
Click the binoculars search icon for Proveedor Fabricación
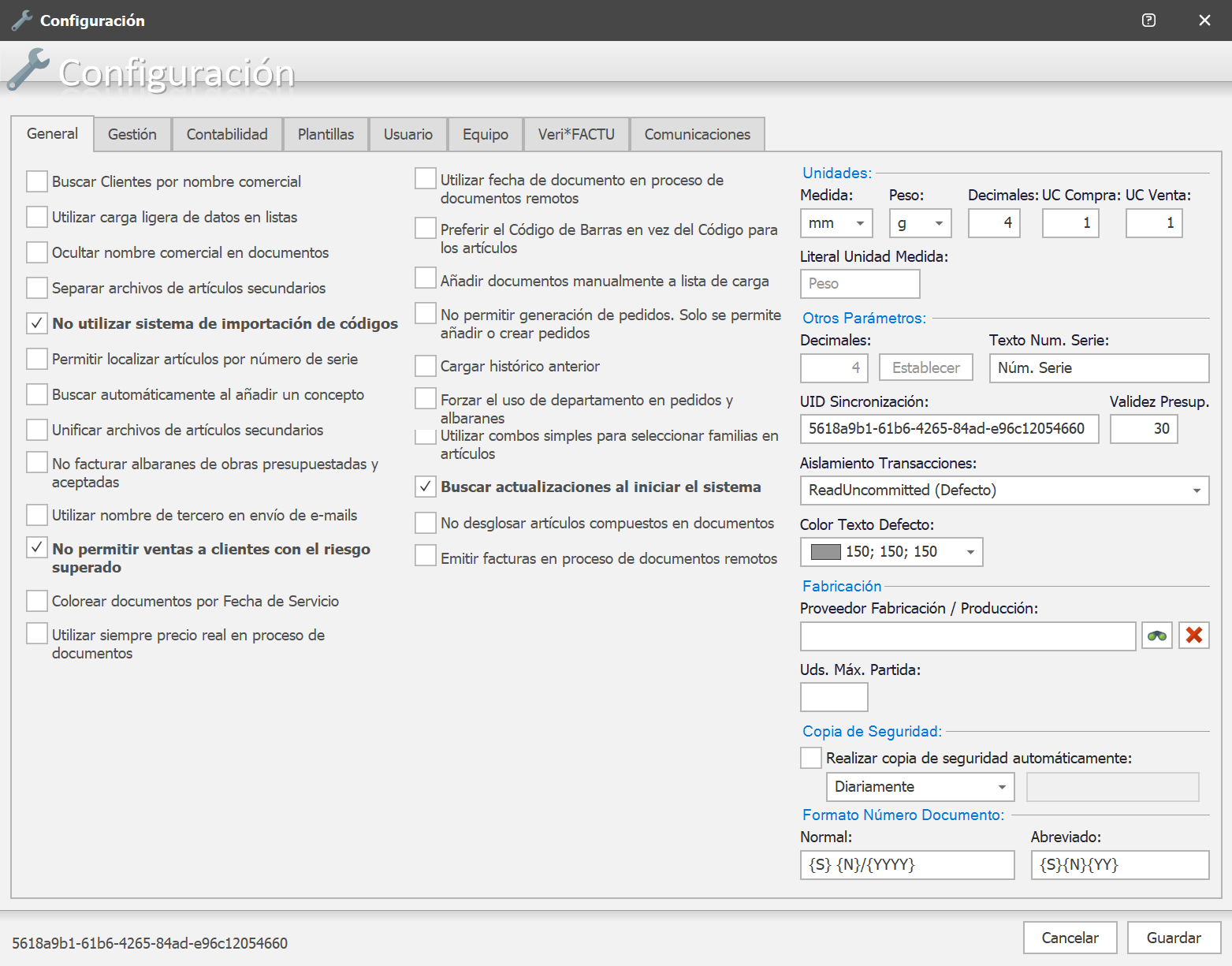(1157, 636)
